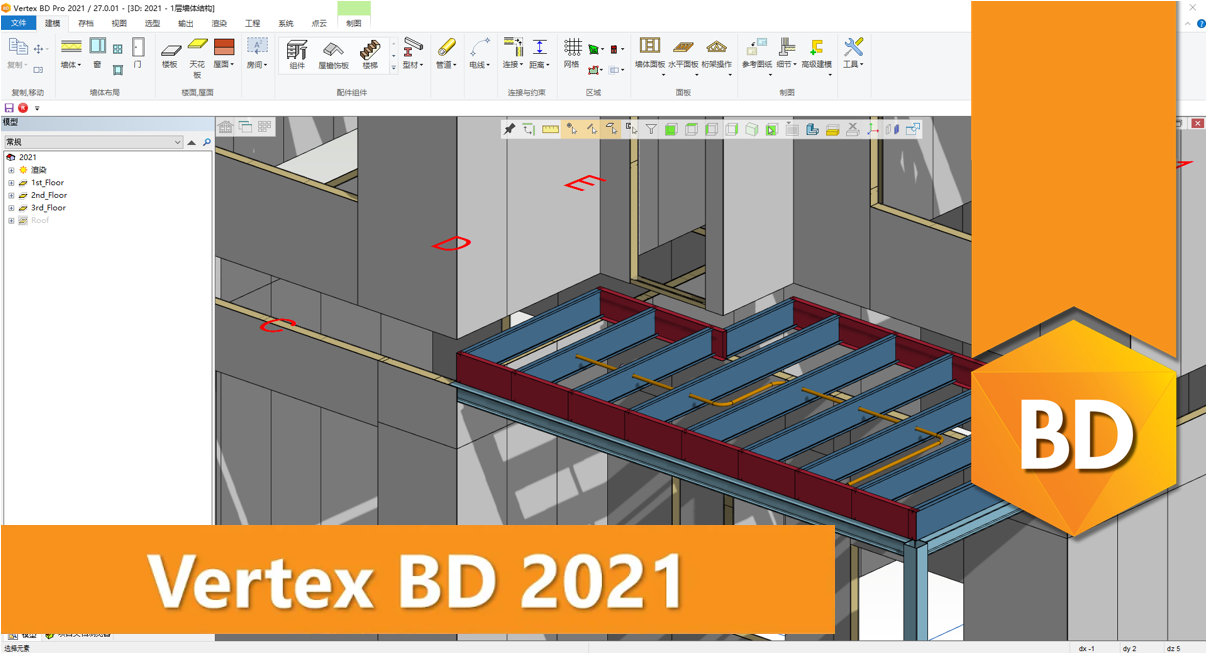Viewport: 1206px width, 654px height.
Task: Expand the greyed Roof tree node
Action: [11, 220]
